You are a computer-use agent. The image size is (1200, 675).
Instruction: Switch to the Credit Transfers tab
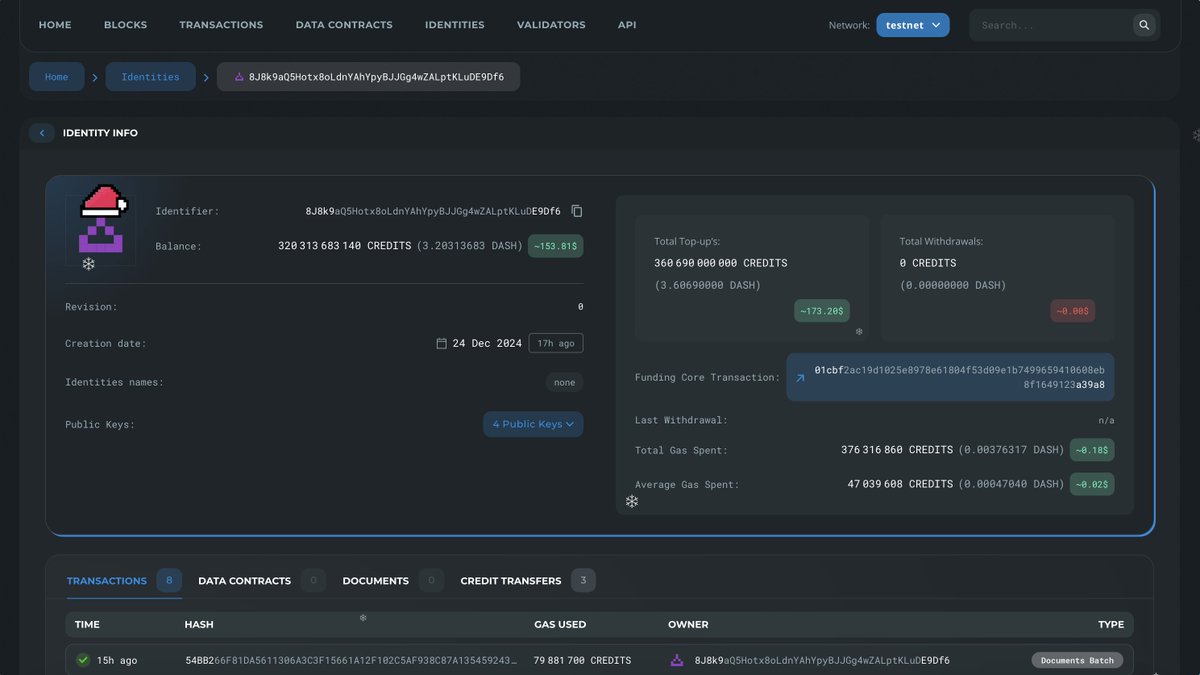(x=511, y=580)
